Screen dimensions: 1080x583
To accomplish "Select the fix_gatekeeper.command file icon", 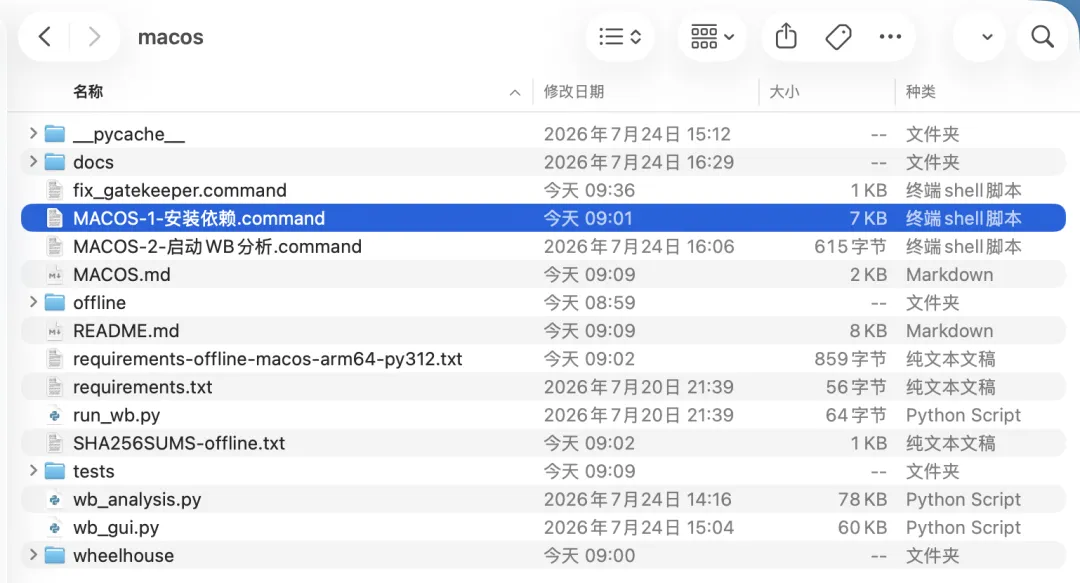I will pos(54,190).
